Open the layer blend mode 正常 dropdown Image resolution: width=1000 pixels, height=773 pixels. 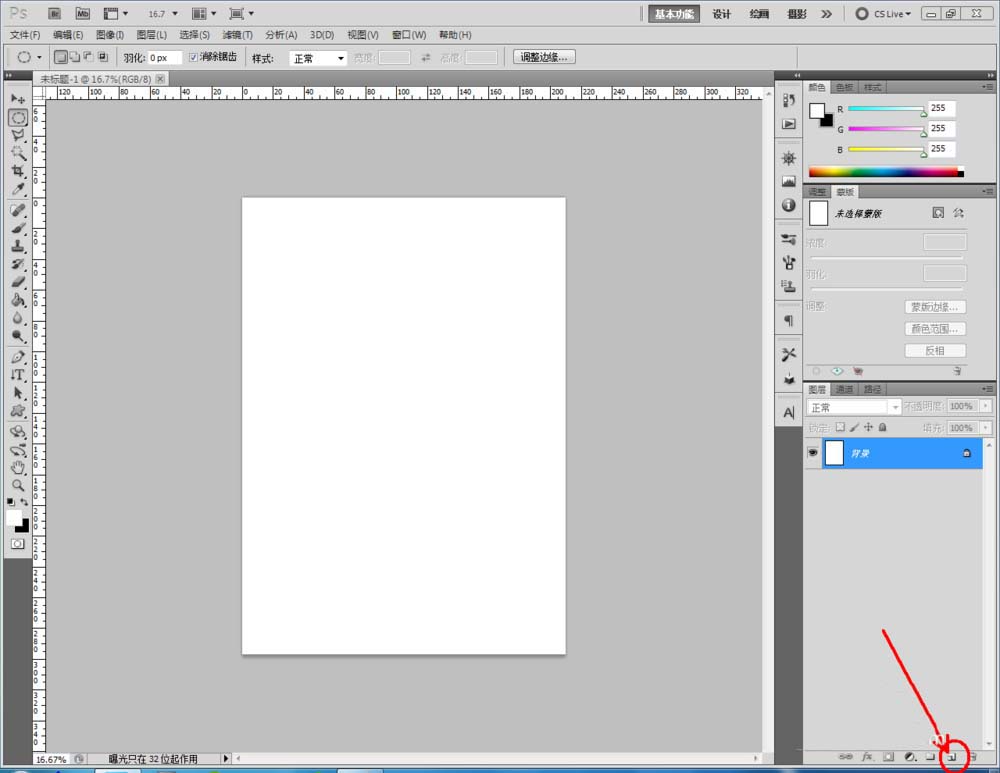pos(854,407)
